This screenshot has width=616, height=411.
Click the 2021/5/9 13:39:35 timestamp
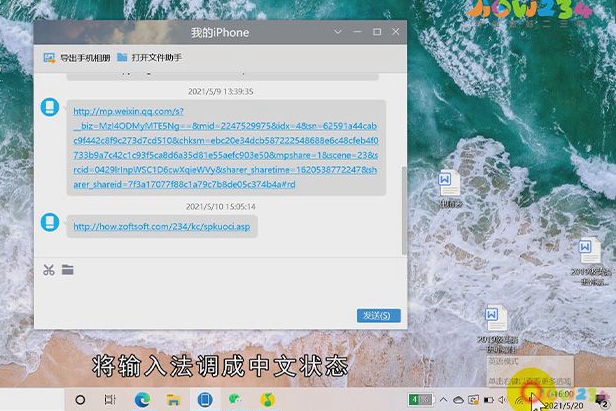pos(220,92)
